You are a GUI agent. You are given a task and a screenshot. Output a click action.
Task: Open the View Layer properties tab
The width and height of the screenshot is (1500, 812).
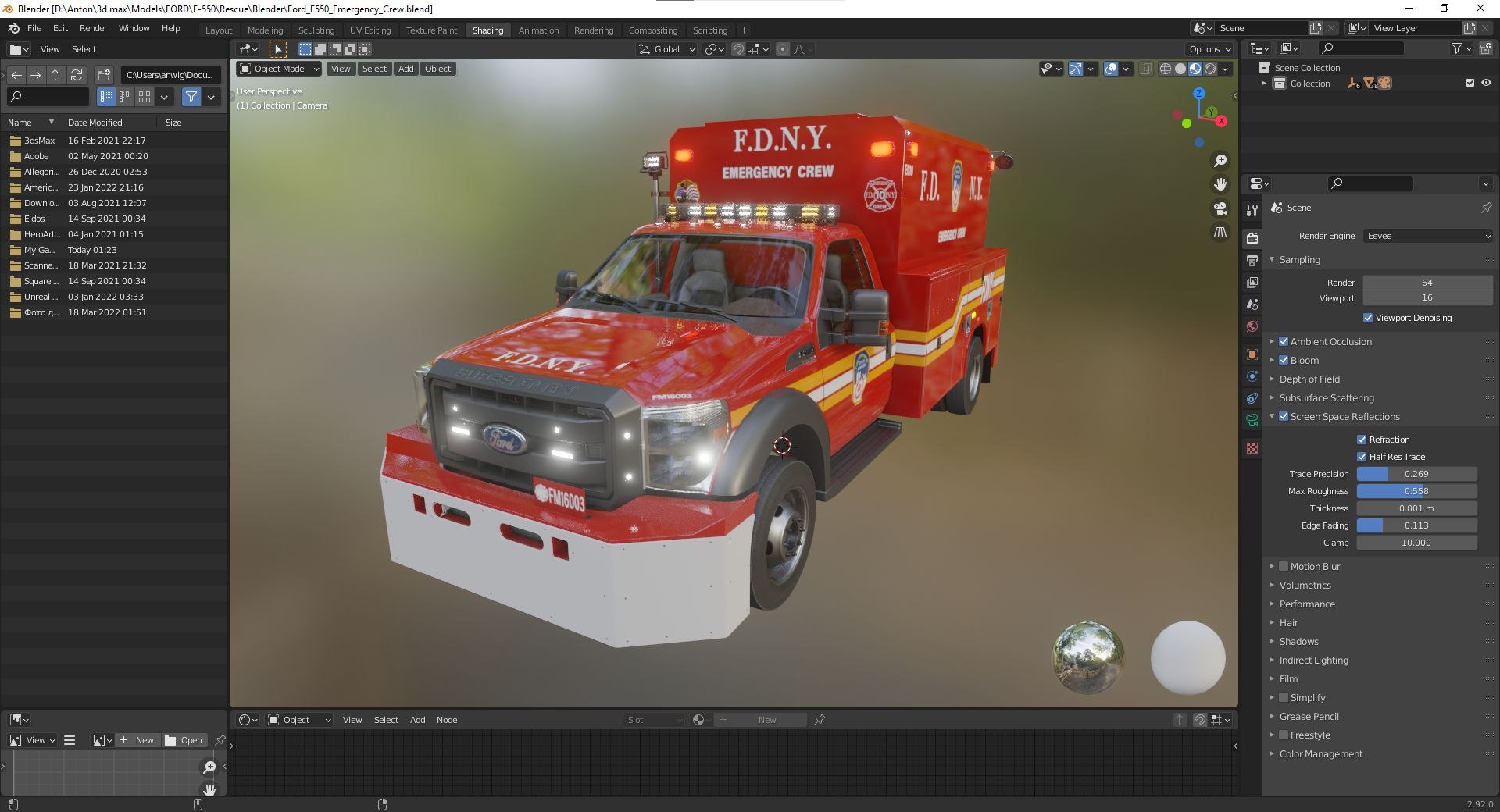(x=1252, y=282)
